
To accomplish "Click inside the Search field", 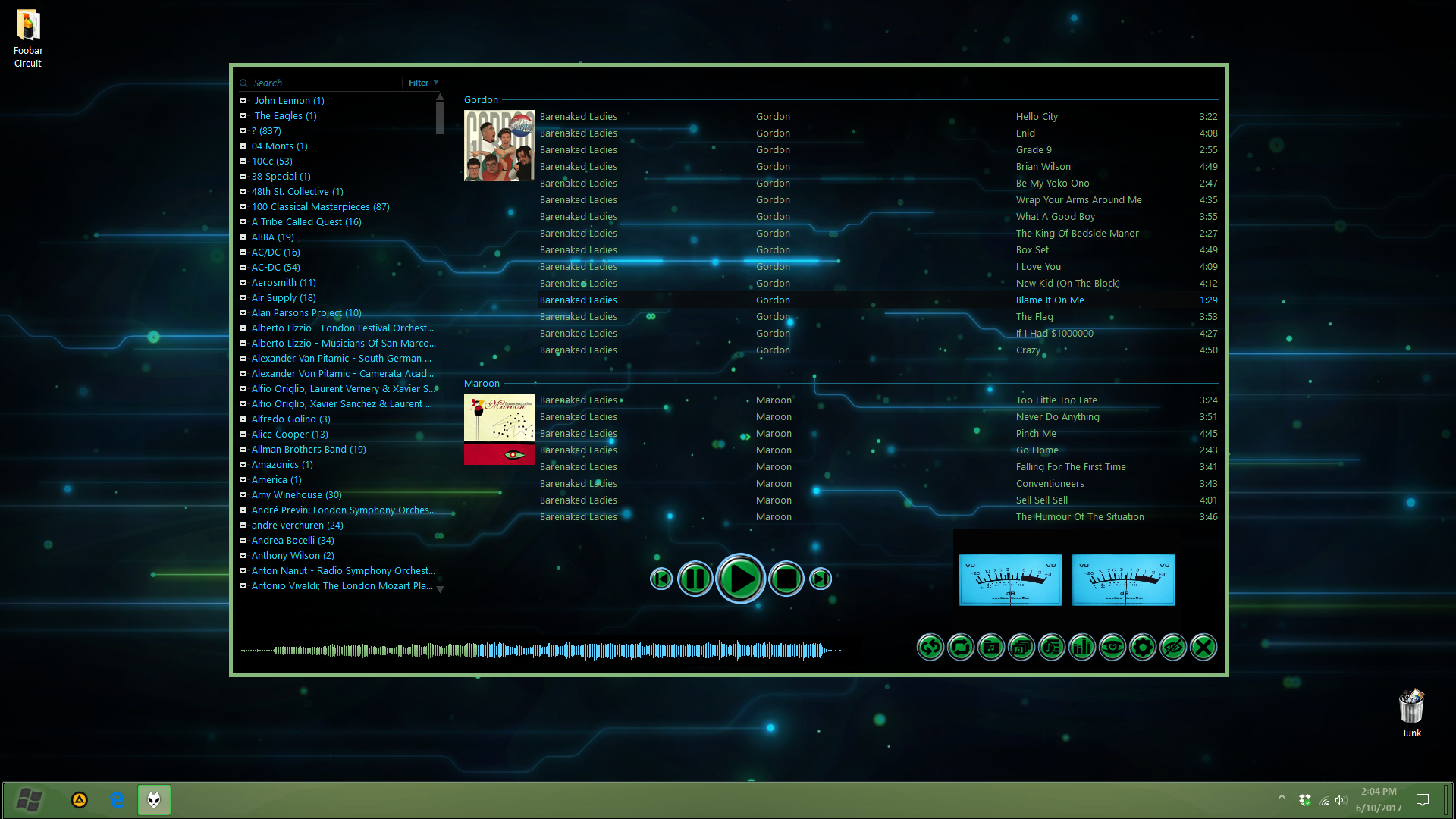I will [318, 83].
